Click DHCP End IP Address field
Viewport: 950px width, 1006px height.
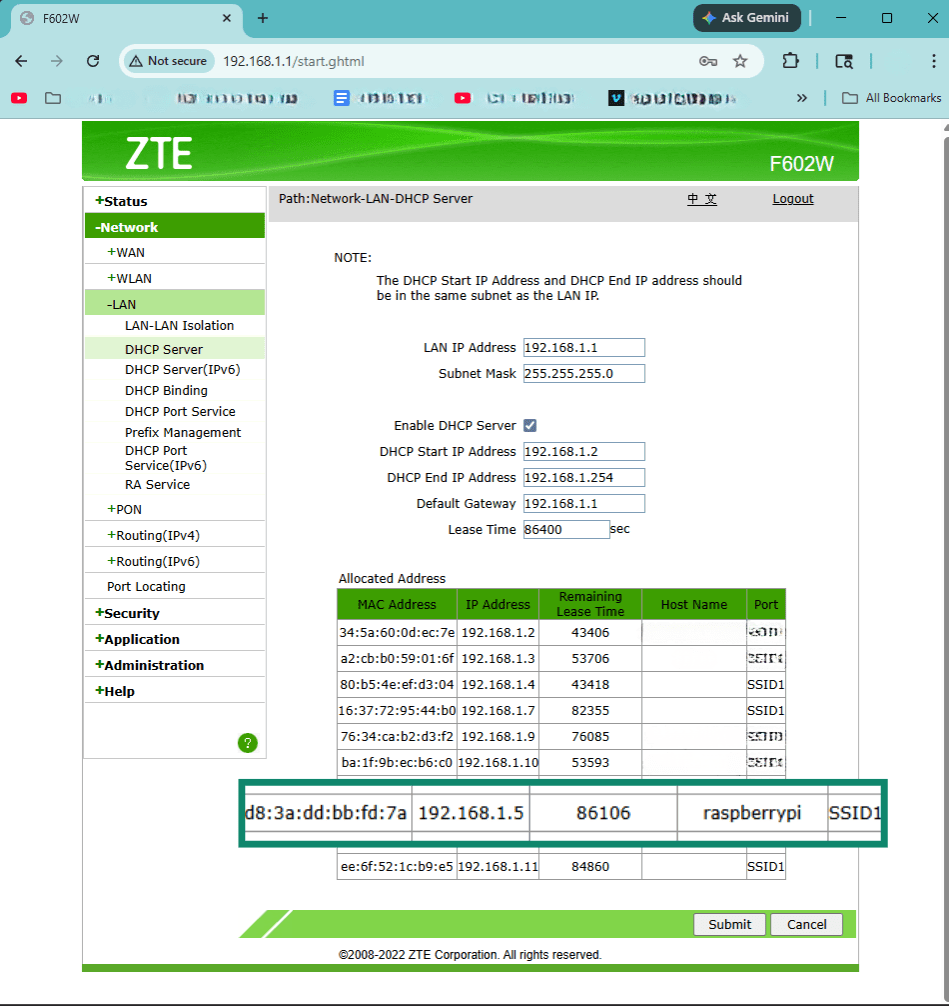pos(584,477)
